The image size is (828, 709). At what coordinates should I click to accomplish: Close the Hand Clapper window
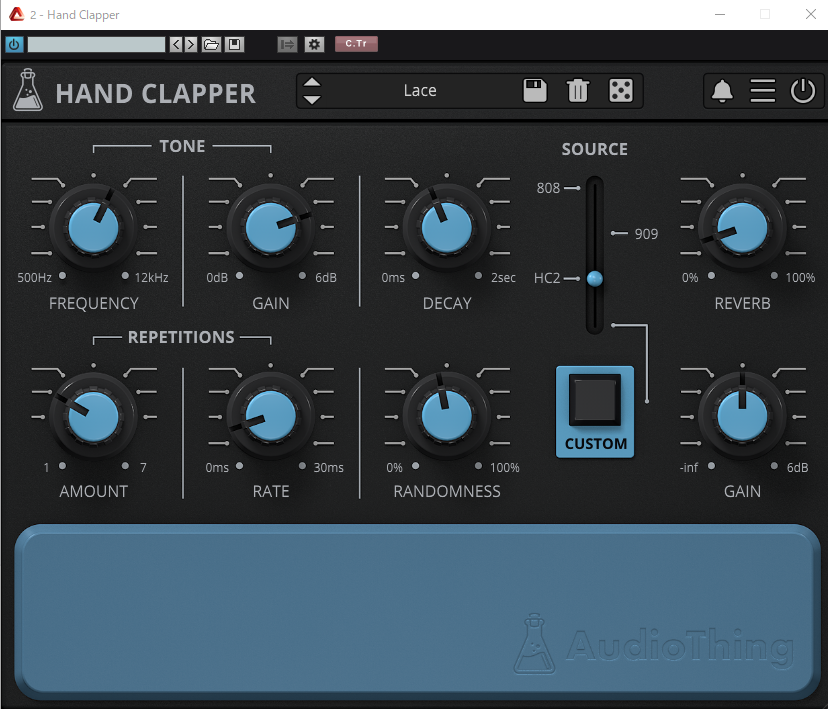point(811,14)
